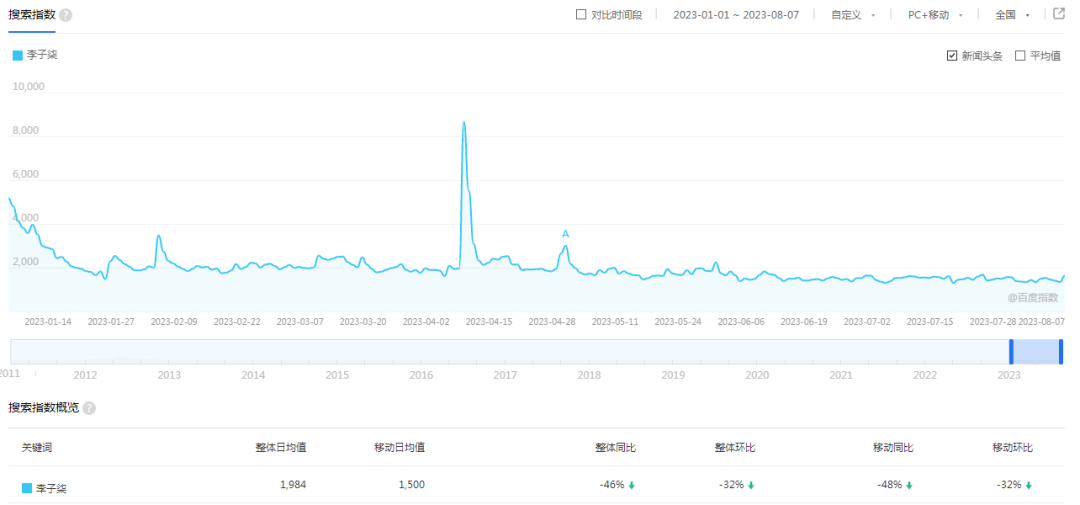This screenshot has height=505, width=1080.
Task: Enable the 对比时间段 checkbox
Action: [581, 15]
